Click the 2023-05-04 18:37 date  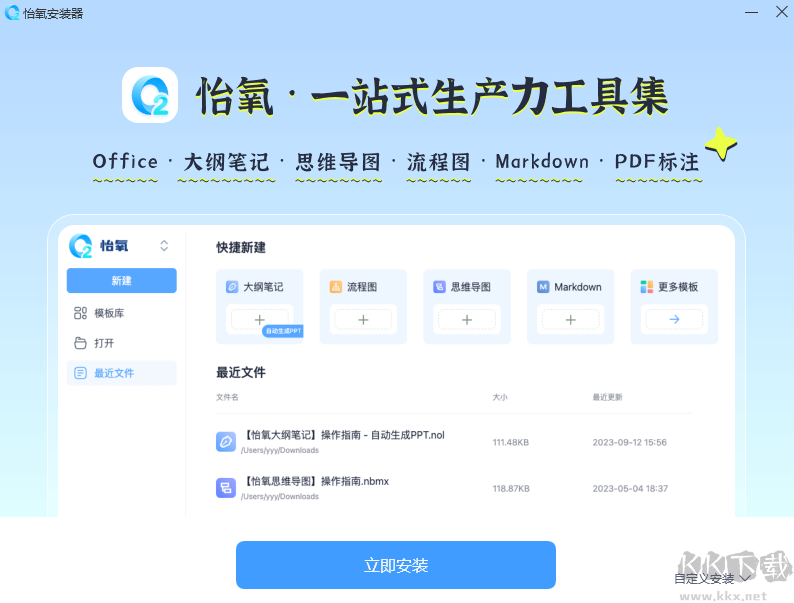click(x=630, y=489)
